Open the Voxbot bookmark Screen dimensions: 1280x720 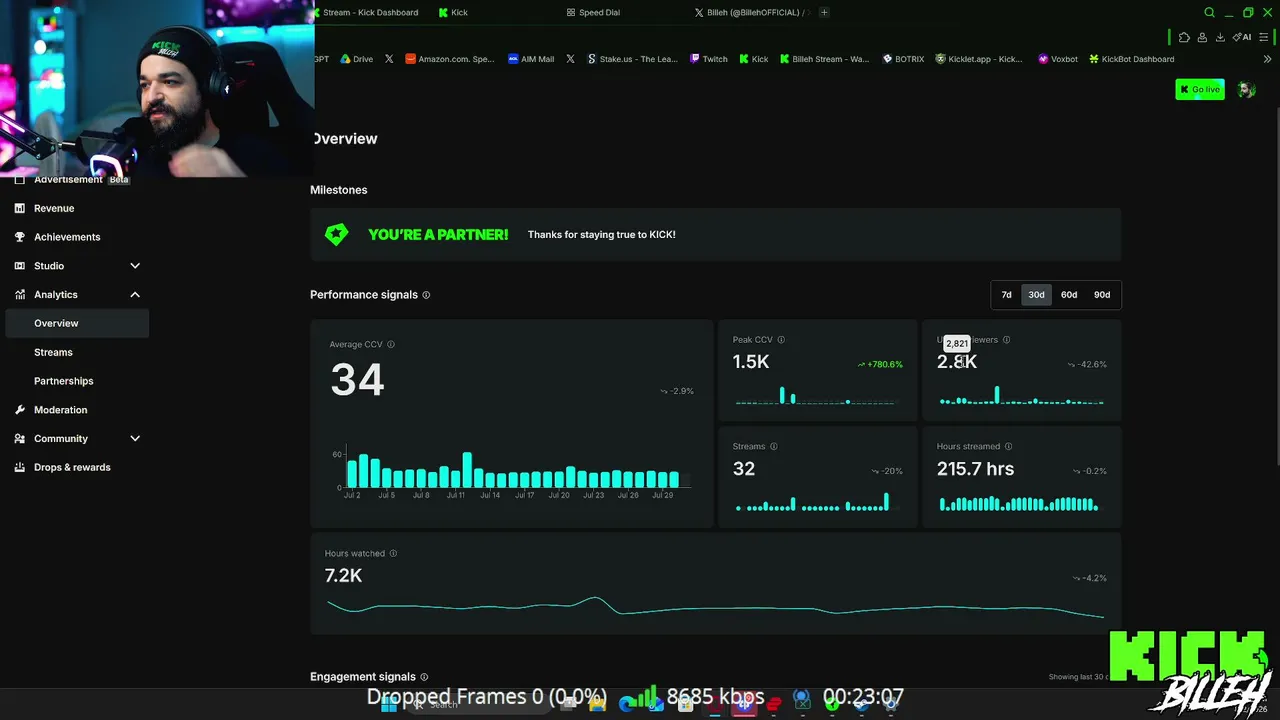1058,59
